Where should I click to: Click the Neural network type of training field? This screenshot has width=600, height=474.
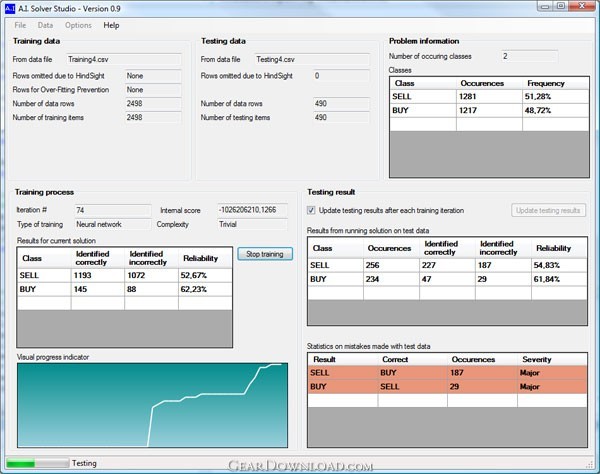tap(112, 224)
